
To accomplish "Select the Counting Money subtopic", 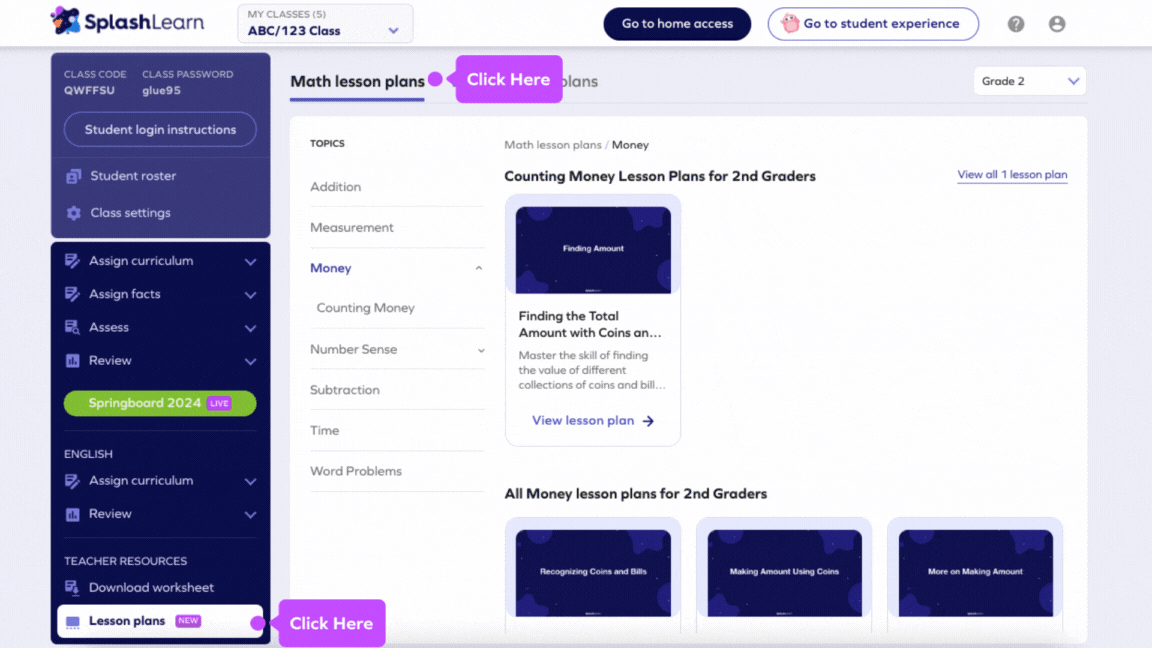I will point(365,308).
